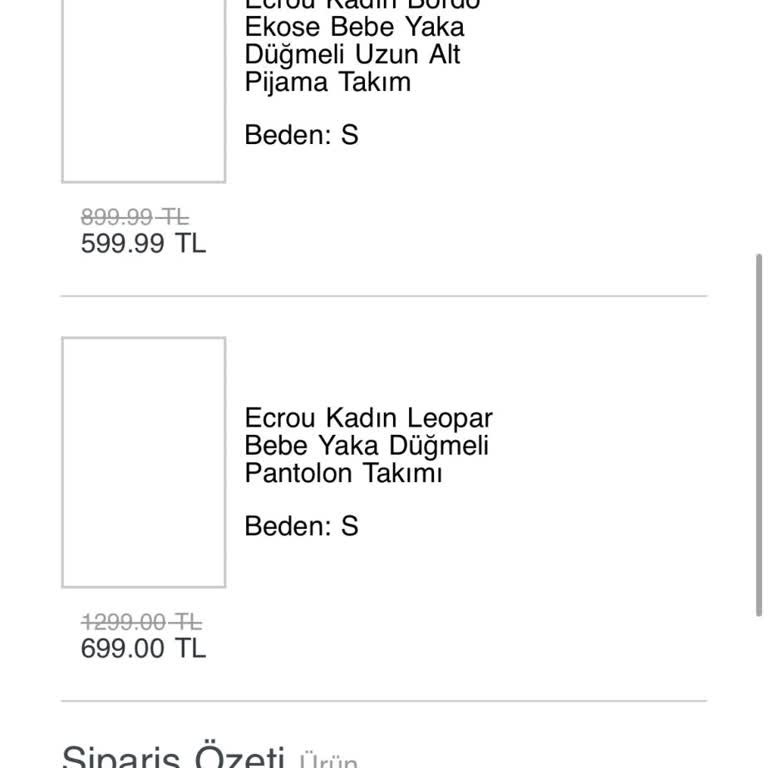Click the crossed-out 1299.00 TL price
This screenshot has height=768, width=768.
coord(141,622)
